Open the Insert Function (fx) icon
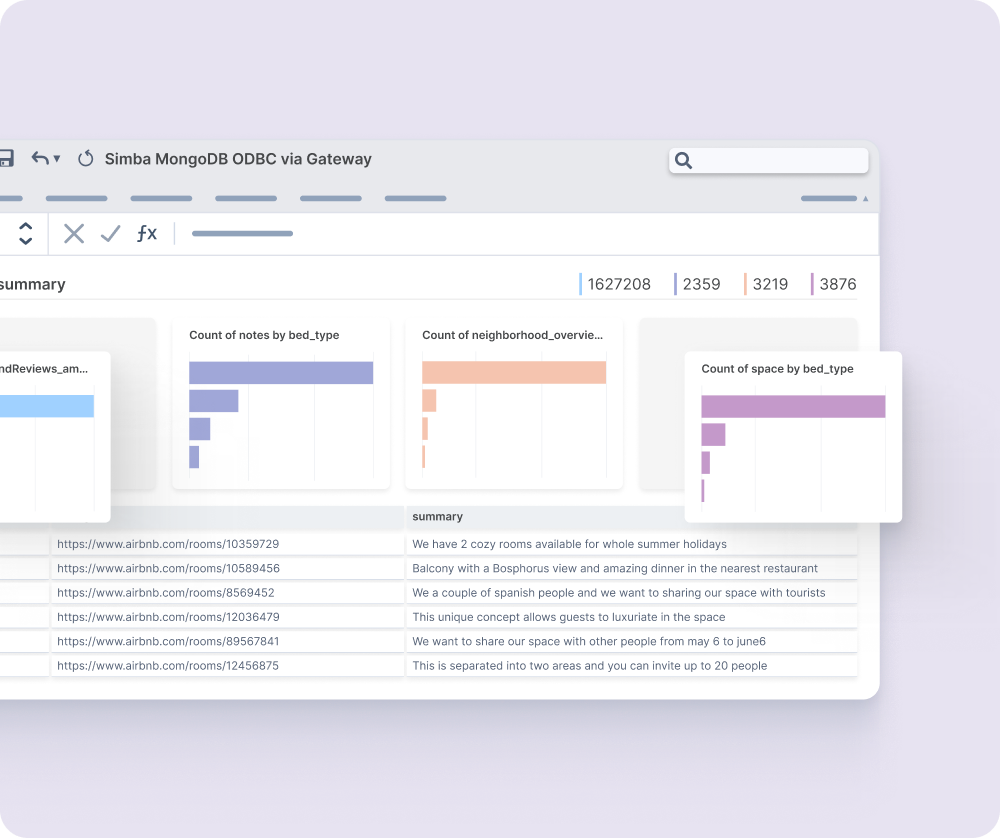Image resolution: width=1000 pixels, height=838 pixels. [x=147, y=233]
